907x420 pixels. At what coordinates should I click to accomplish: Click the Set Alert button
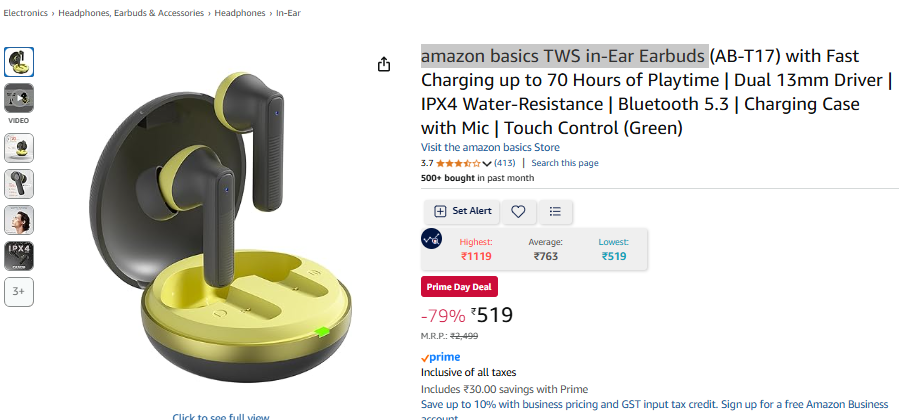pyautogui.click(x=462, y=211)
